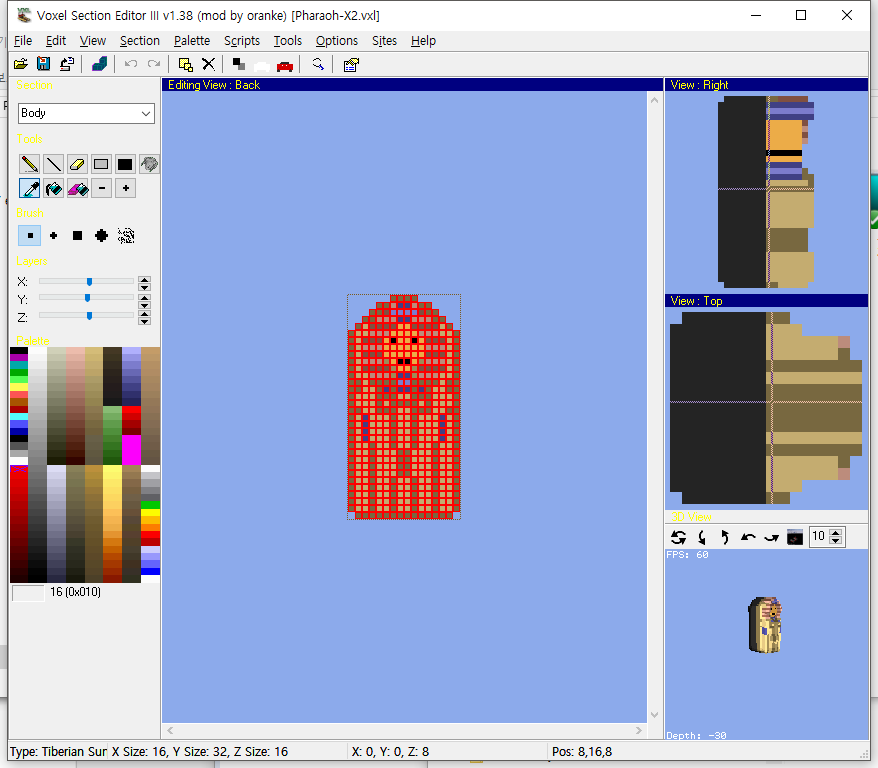Select the Eraser tool
The width and height of the screenshot is (878, 768).
click(77, 164)
